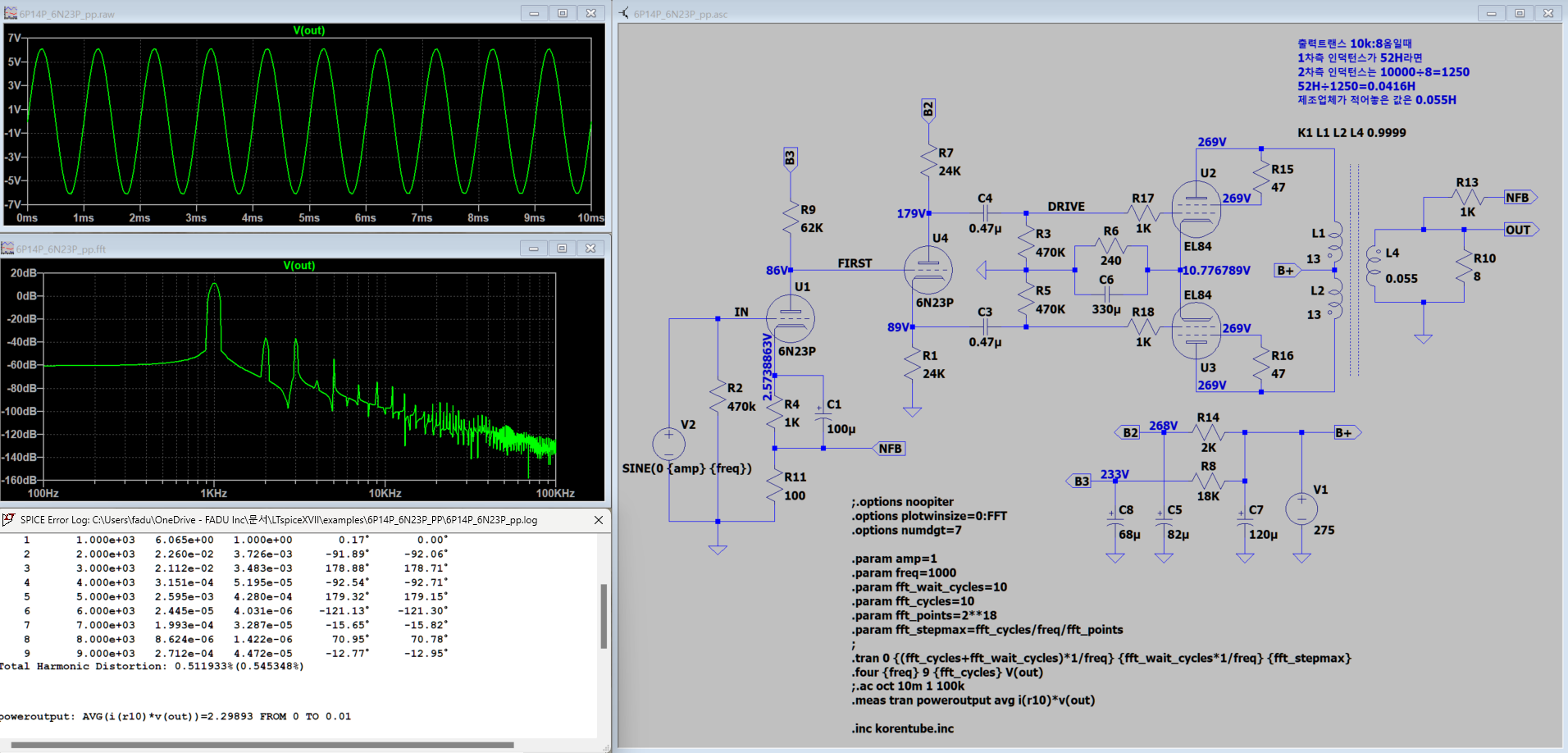Viewport: 1568px width, 753px height.
Task: Select the 100µ capacitor C1
Action: point(823,417)
